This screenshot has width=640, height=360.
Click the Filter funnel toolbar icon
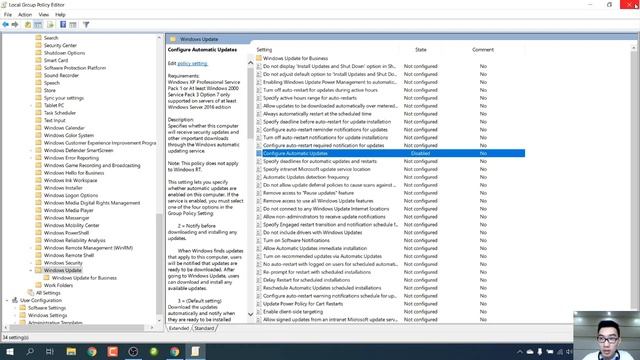click(x=86, y=24)
